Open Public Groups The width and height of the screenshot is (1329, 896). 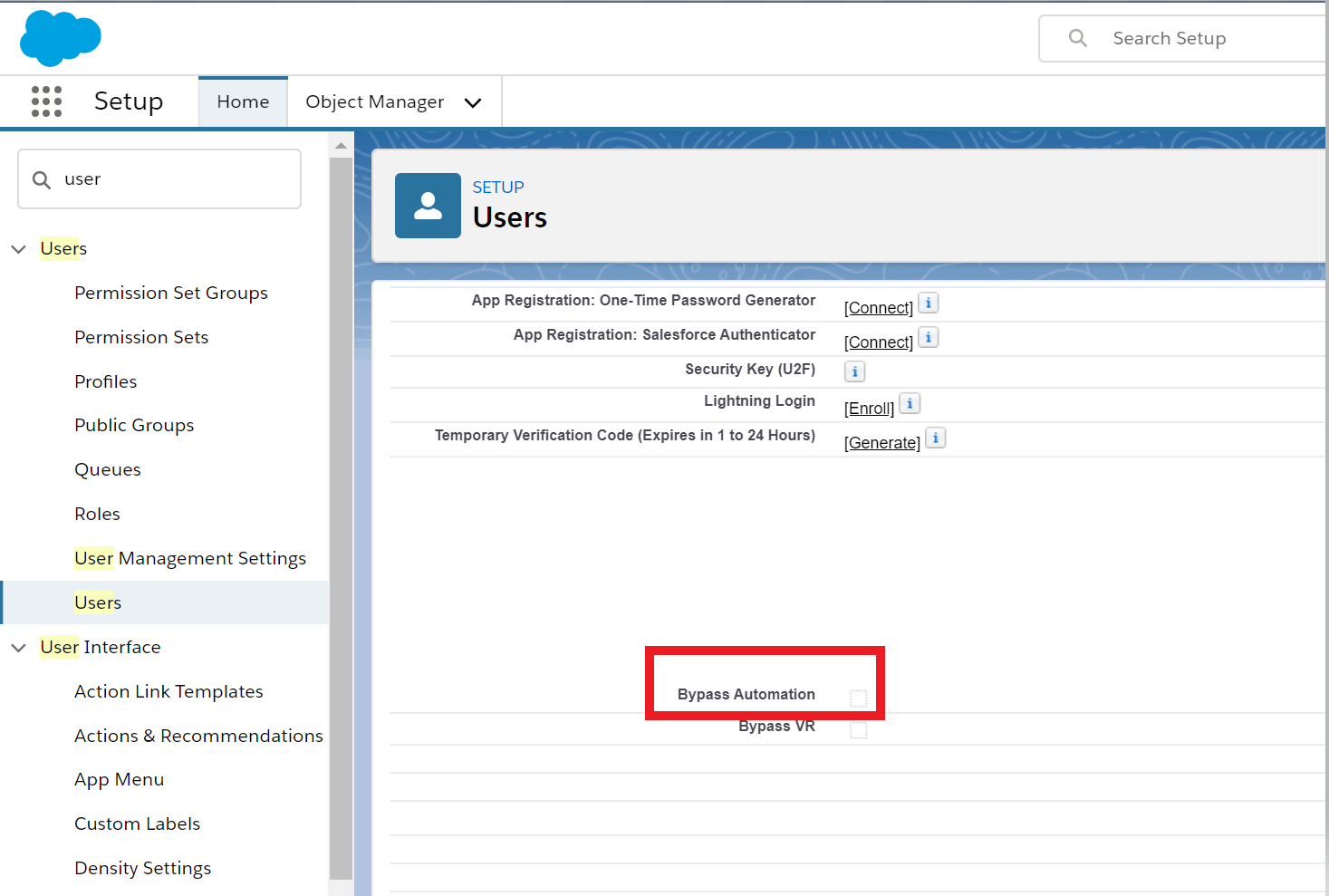(134, 425)
